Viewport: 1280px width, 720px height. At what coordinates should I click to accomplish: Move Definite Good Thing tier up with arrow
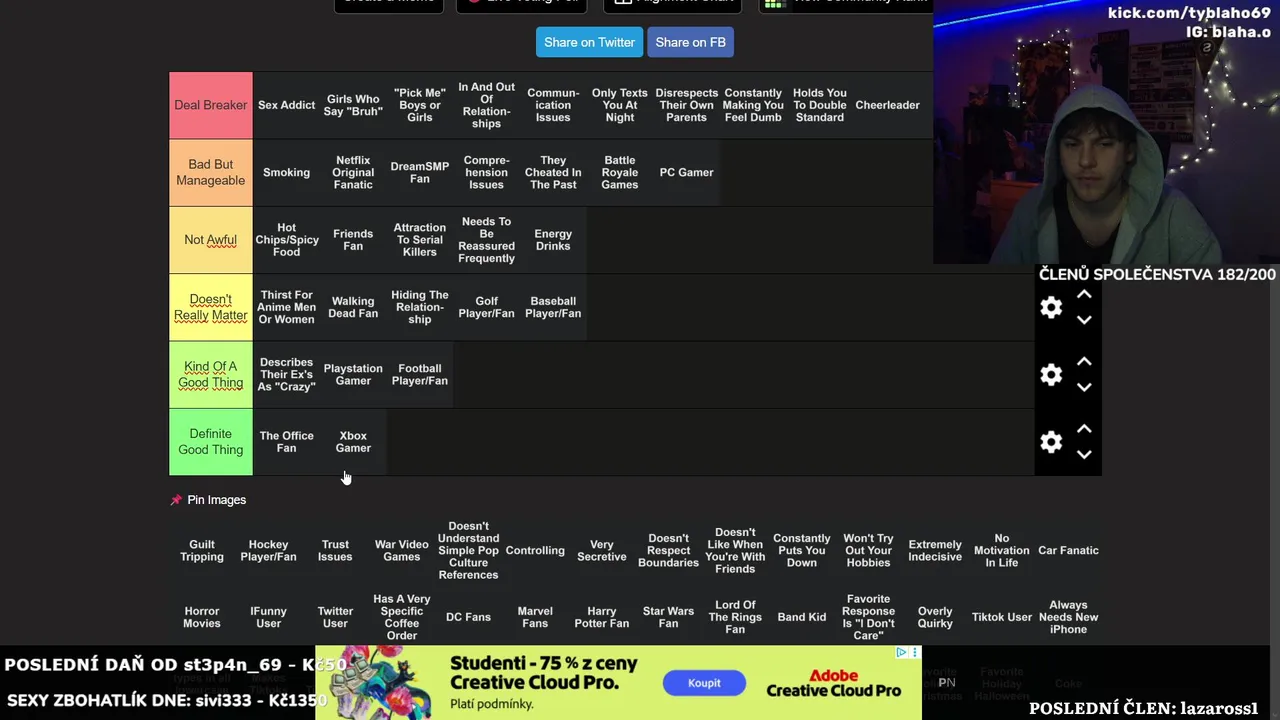click(1084, 429)
